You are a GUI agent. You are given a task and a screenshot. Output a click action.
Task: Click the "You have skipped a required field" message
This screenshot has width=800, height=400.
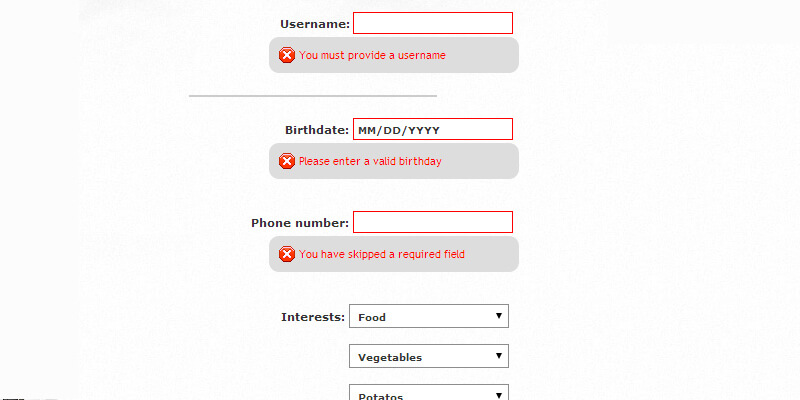pyautogui.click(x=381, y=254)
